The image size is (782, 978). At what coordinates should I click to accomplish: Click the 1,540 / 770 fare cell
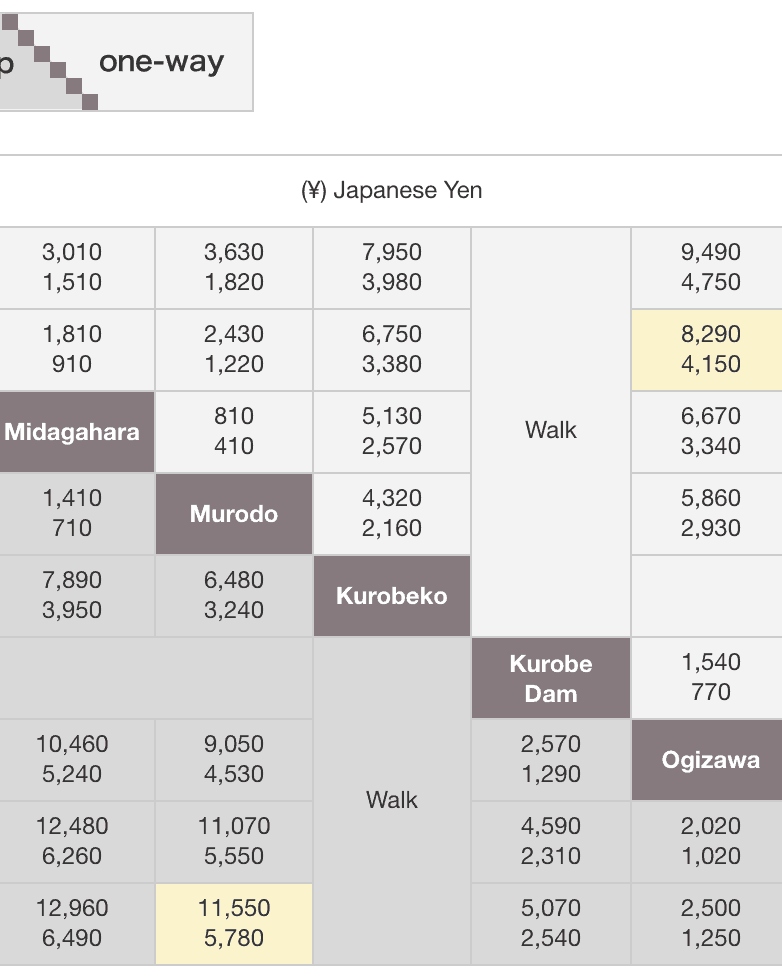tap(710, 677)
